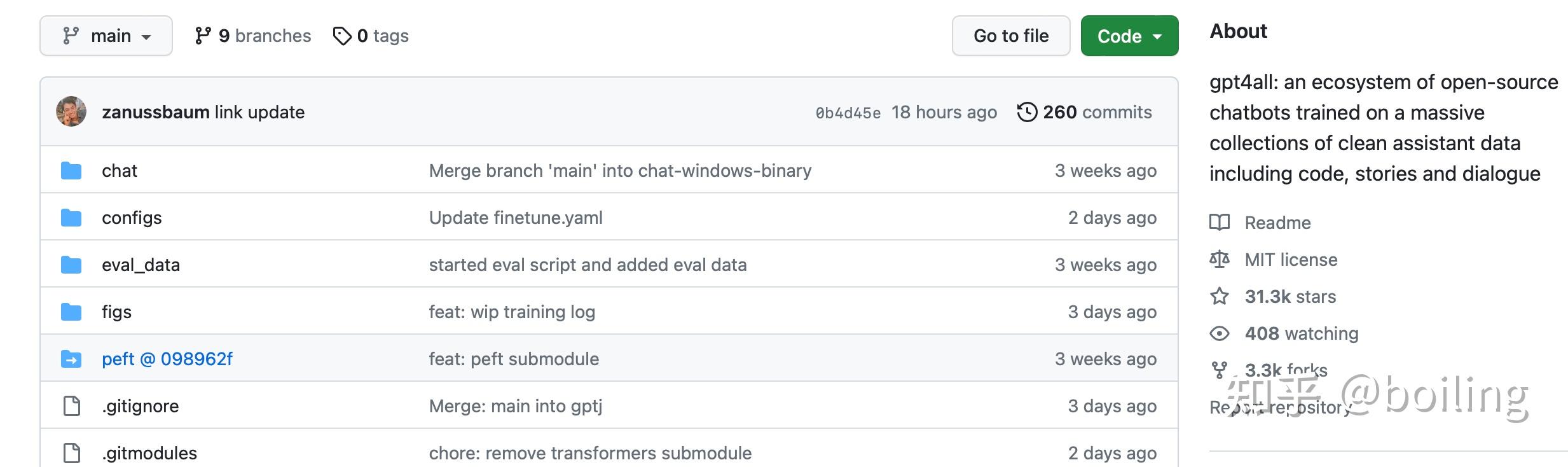Click the tag icon beside 0 tags
Image resolution: width=1568 pixels, height=467 pixels.
click(342, 36)
